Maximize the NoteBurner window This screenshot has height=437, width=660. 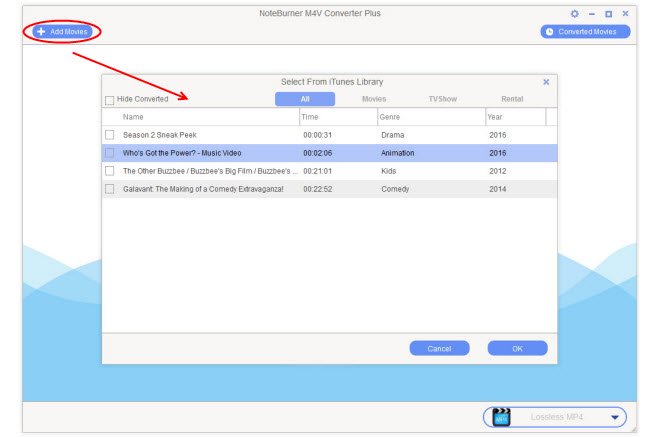coord(608,14)
